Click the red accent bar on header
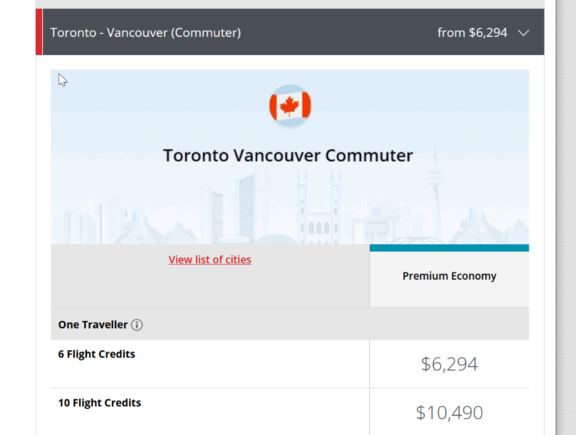576x435 pixels. pos(39,32)
